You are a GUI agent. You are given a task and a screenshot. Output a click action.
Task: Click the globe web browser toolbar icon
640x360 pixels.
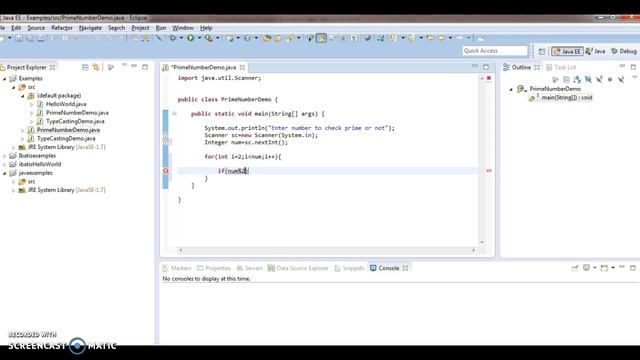click(x=367, y=38)
